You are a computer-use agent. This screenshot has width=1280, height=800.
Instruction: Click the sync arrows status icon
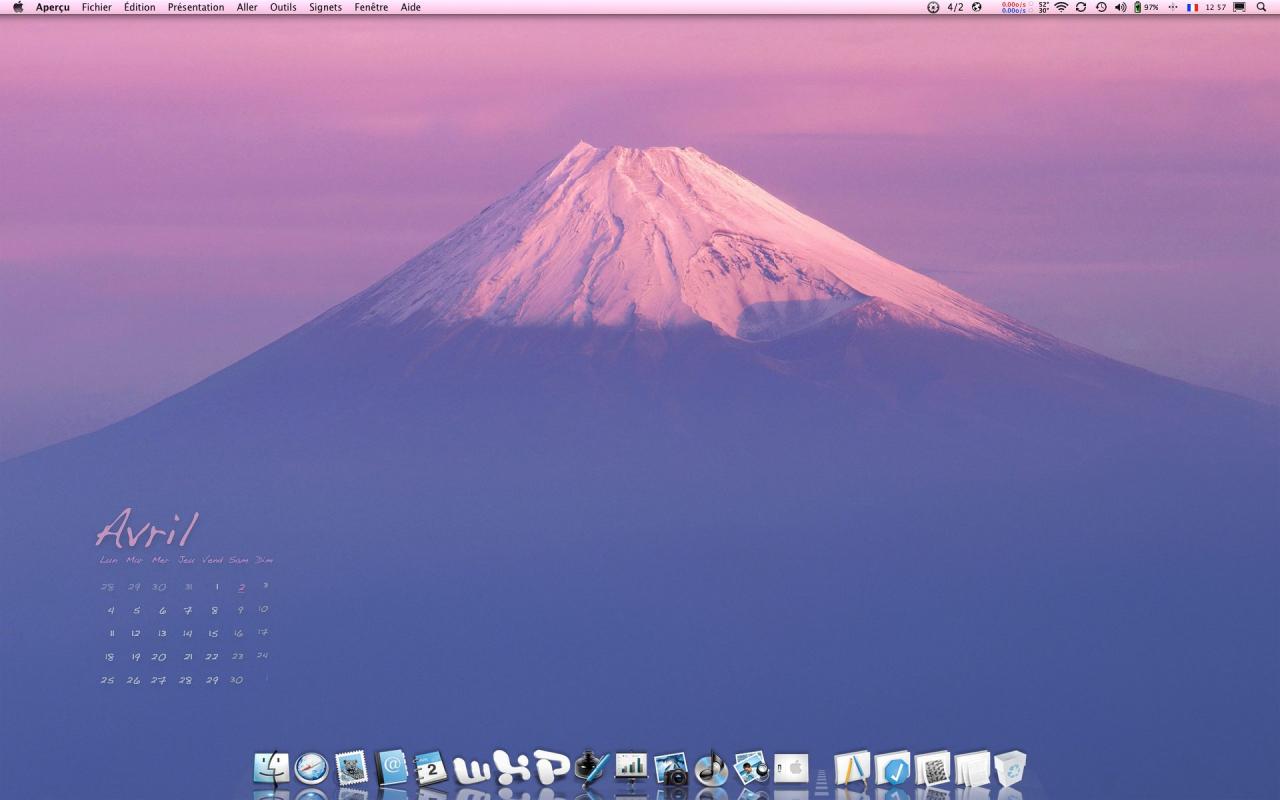pos(1081,7)
